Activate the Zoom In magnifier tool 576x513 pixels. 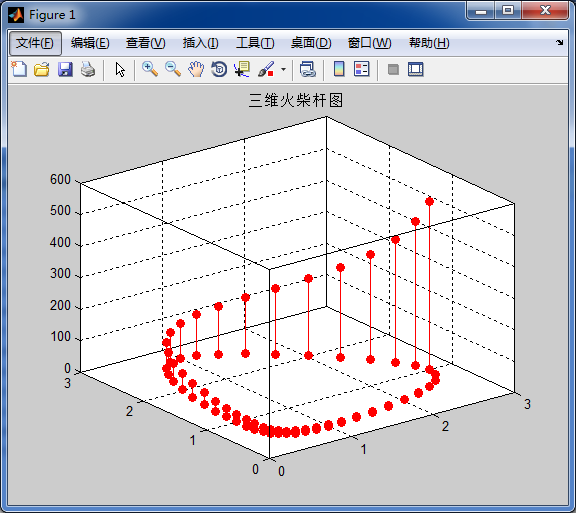[x=150, y=69]
